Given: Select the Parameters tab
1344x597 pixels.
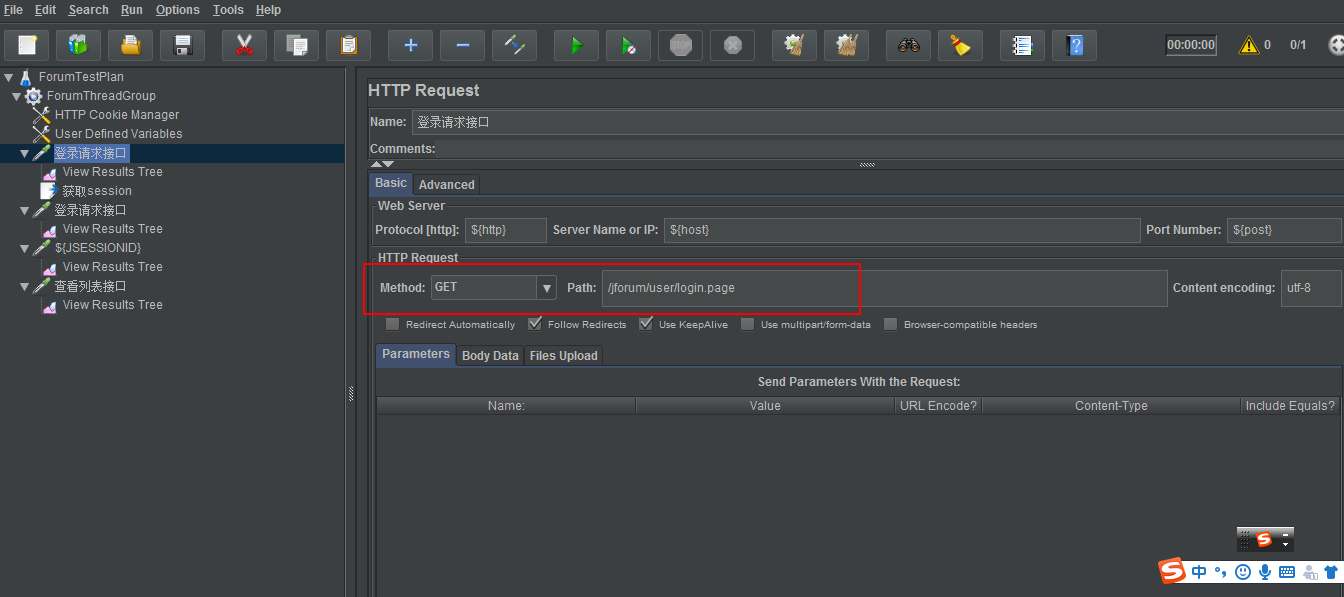Looking at the screenshot, I should pyautogui.click(x=416, y=354).
